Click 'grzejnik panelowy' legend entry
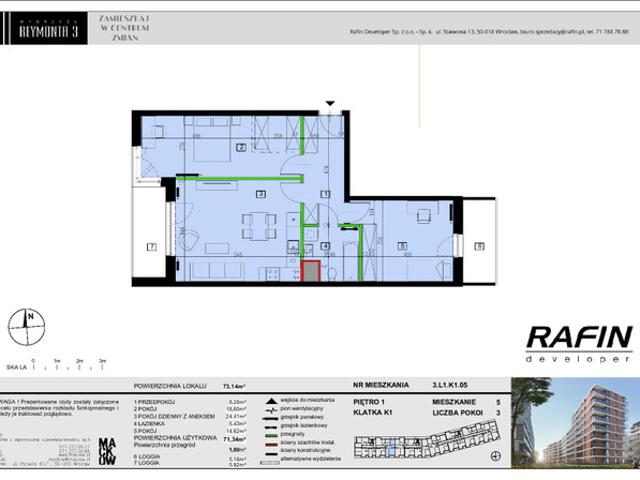Screen dimensions: 640x480 (302, 417)
